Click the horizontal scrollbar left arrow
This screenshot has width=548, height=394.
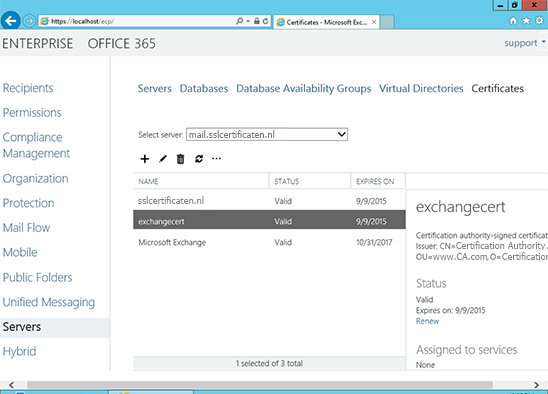pos(12,385)
